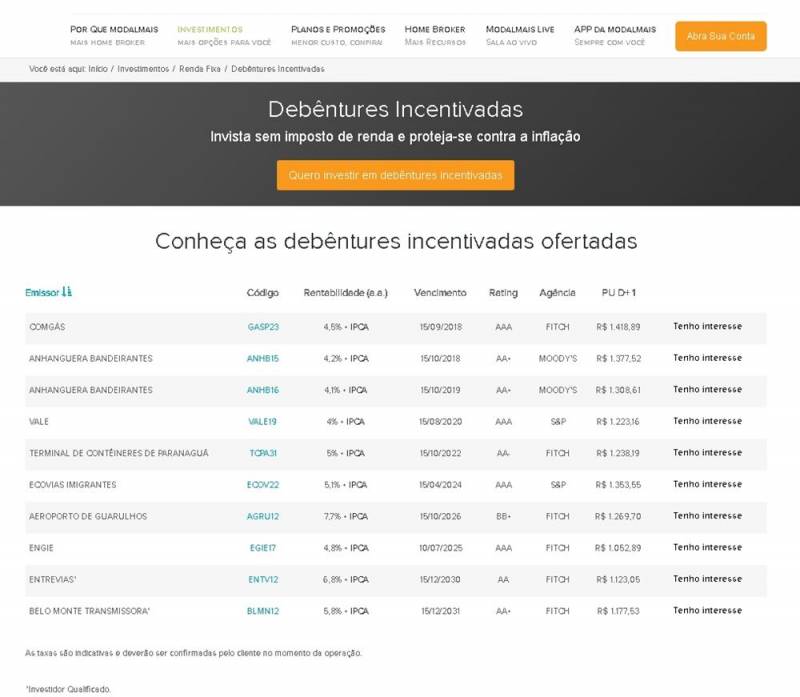Click Tenho interesse for Belo Monte Transmissora
The height and width of the screenshot is (697, 800).
point(707,611)
